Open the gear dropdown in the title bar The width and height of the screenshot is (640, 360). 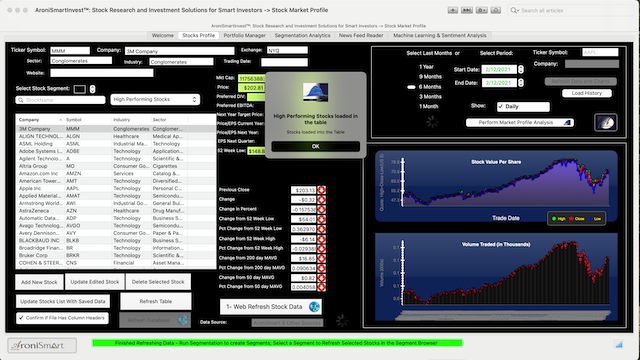pos(481,10)
